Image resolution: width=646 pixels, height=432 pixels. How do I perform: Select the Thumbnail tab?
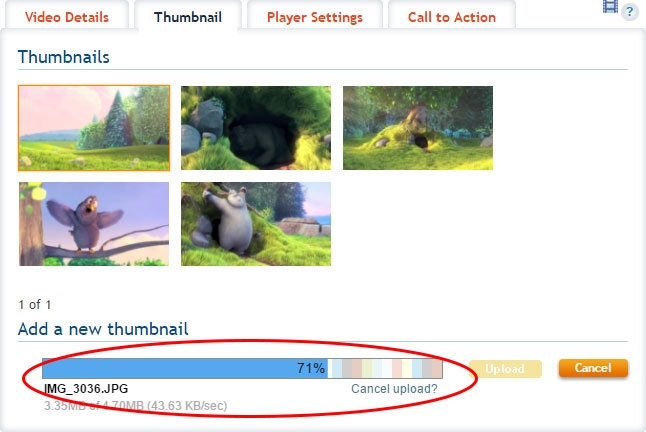[188, 17]
